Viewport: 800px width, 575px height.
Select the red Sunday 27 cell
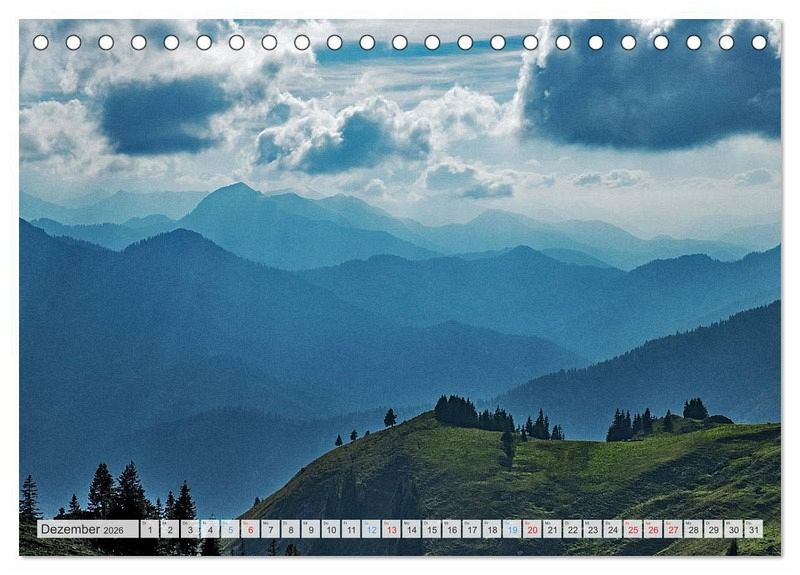tap(673, 529)
